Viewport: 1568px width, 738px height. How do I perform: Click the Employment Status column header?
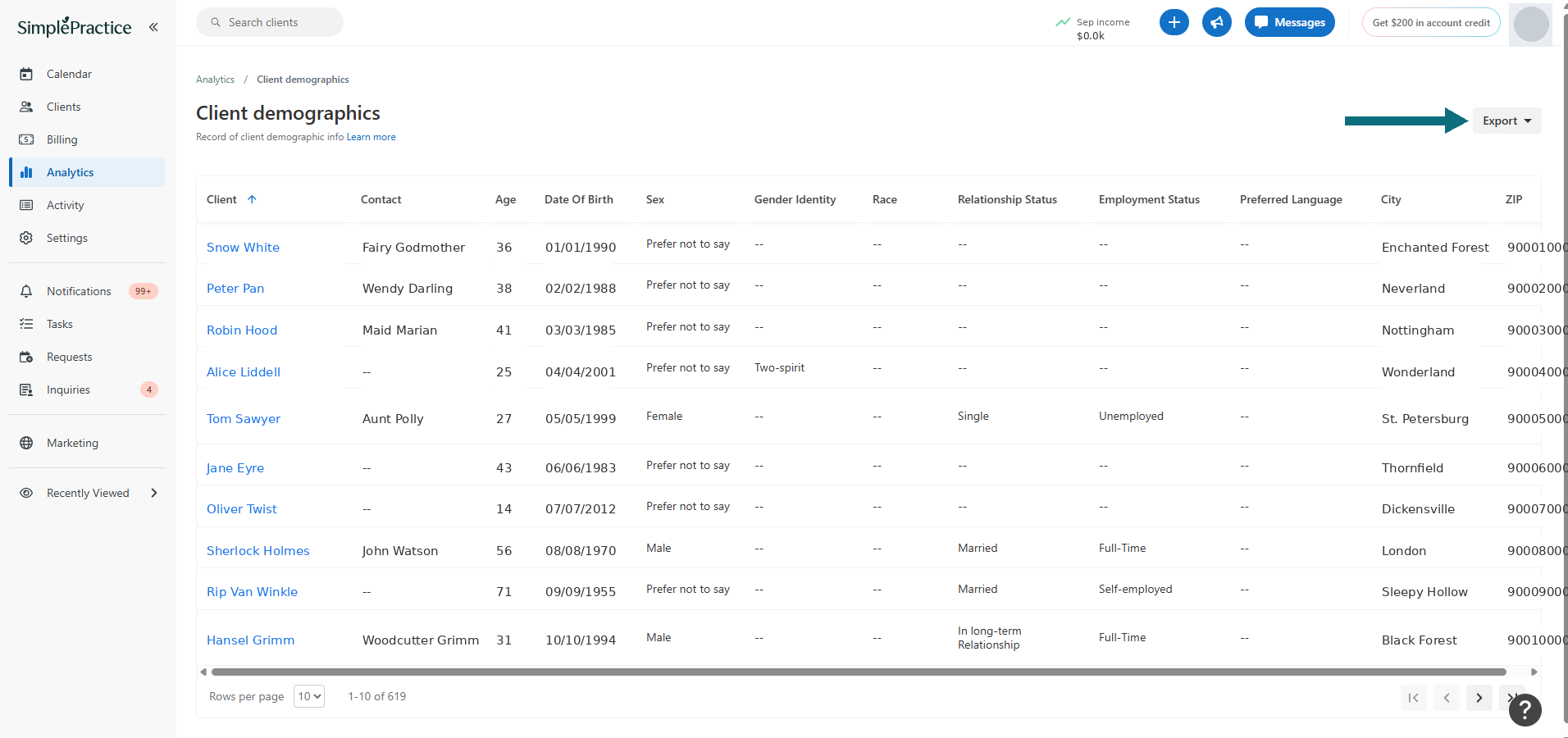(1149, 199)
